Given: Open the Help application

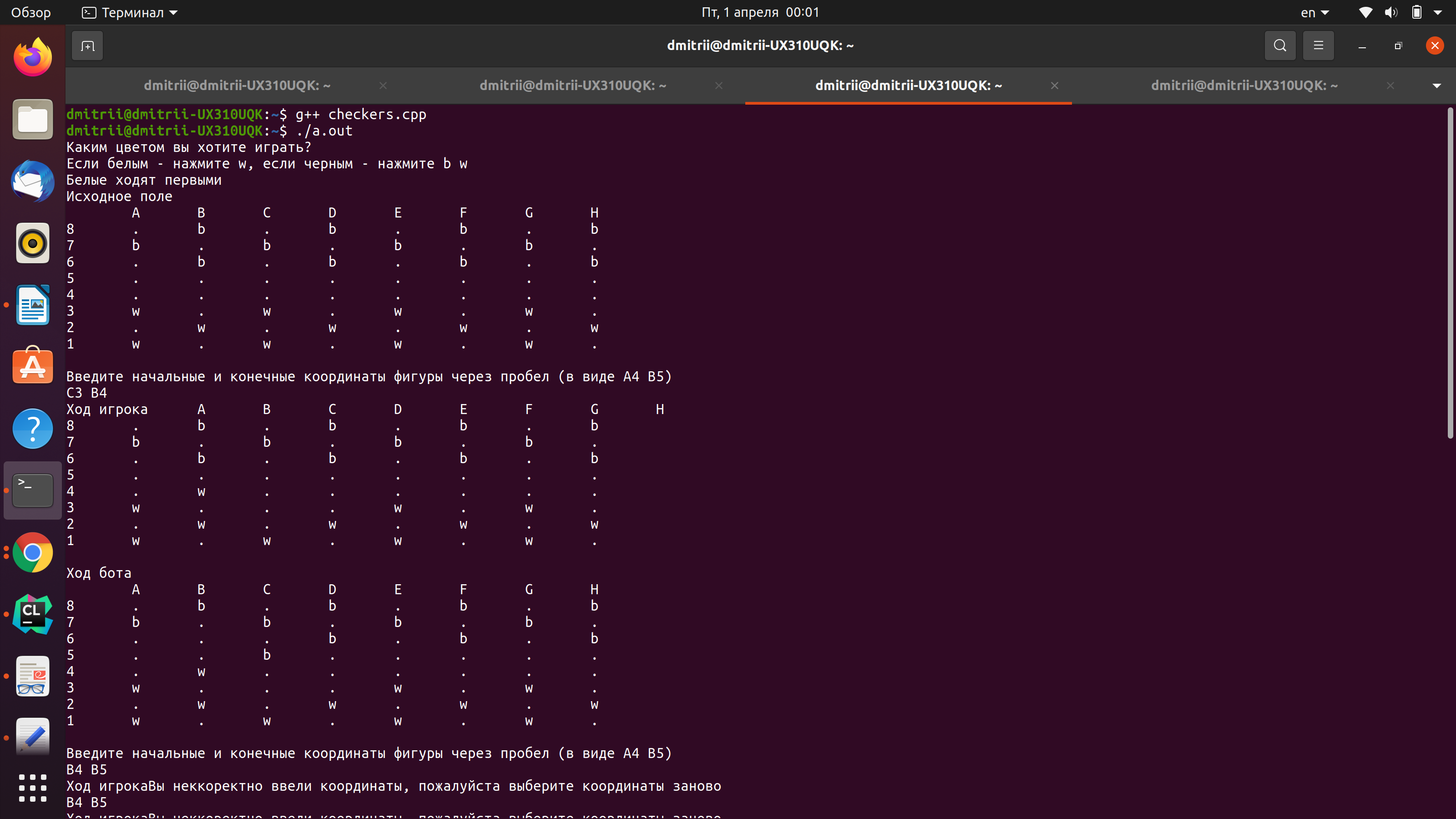Looking at the screenshot, I should (32, 429).
